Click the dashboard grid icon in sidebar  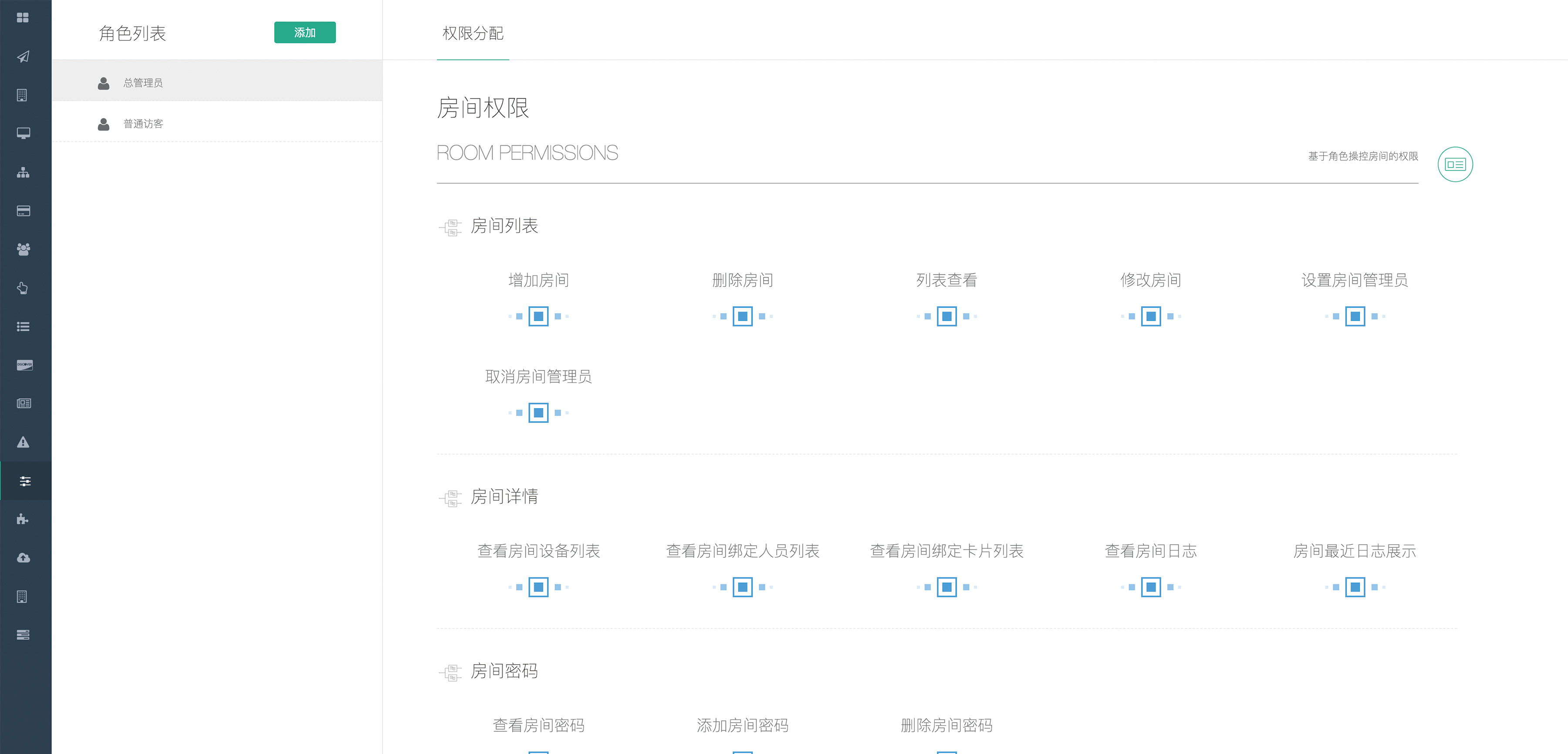coord(23,18)
